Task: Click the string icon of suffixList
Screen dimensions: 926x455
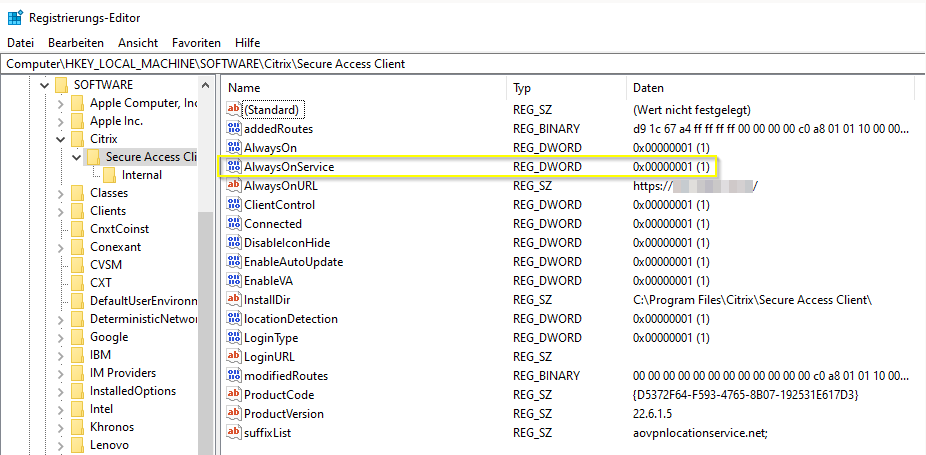Action: point(234,433)
